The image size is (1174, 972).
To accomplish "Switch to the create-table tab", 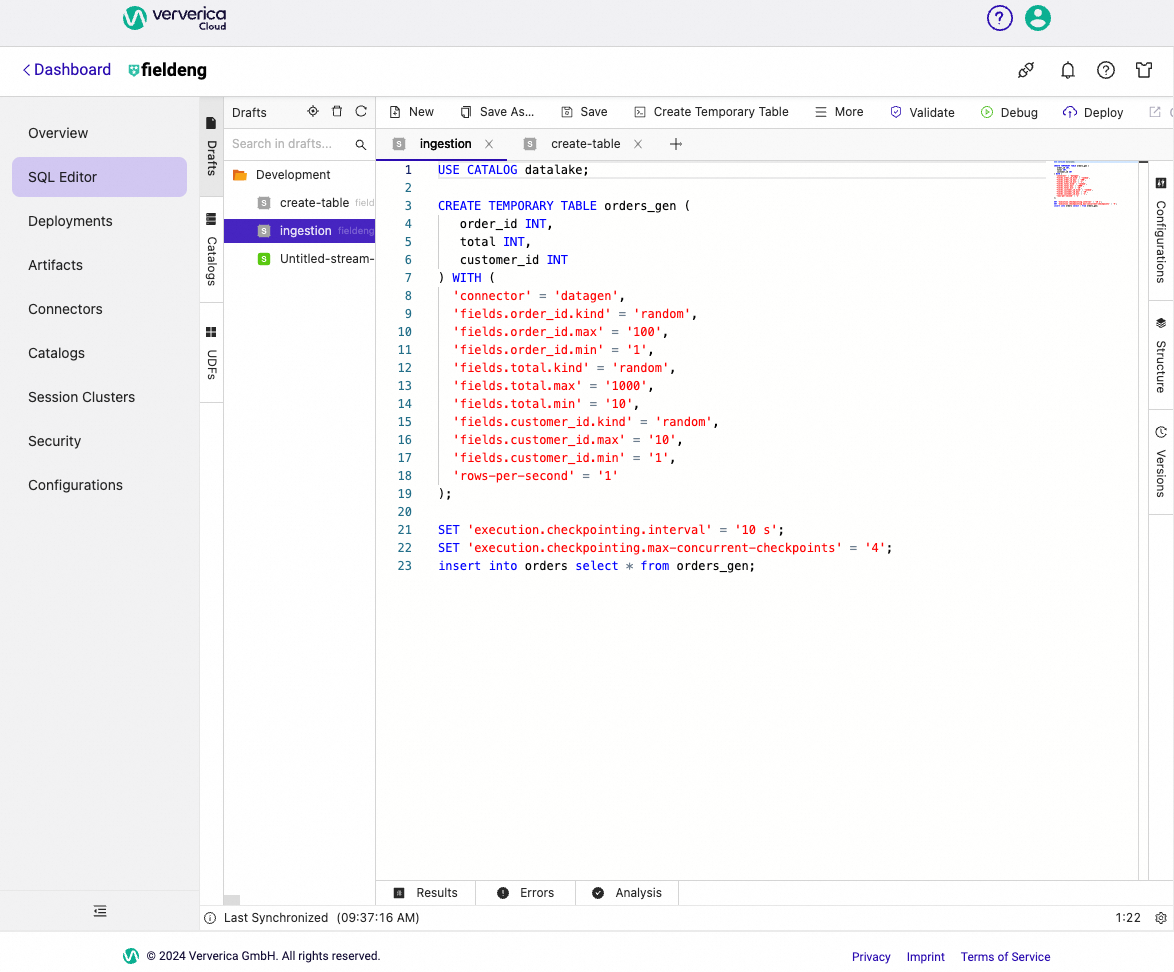I will (587, 143).
